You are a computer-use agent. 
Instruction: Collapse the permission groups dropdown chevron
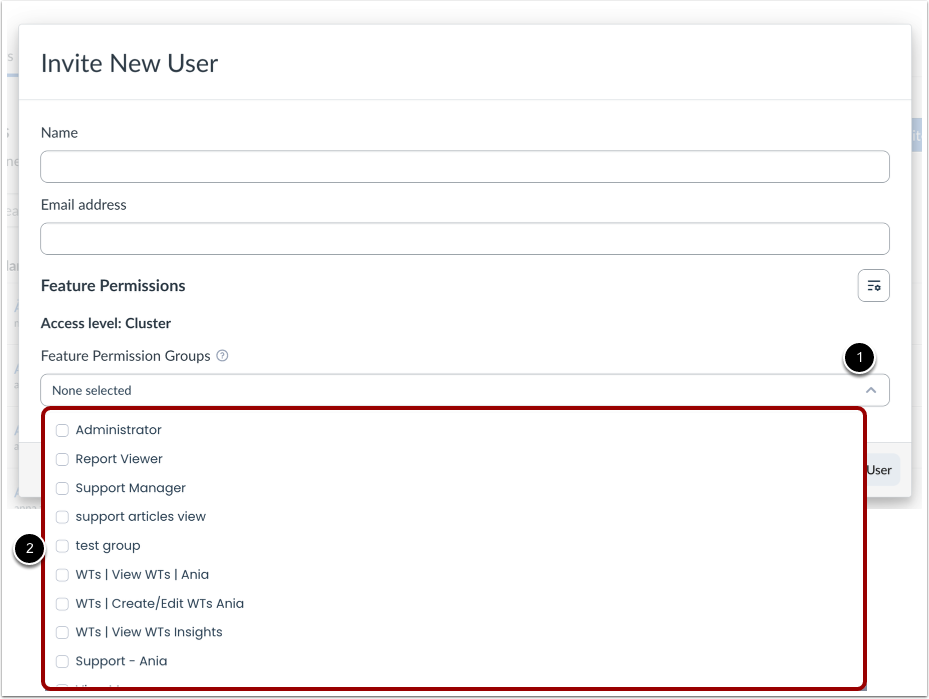(x=873, y=390)
